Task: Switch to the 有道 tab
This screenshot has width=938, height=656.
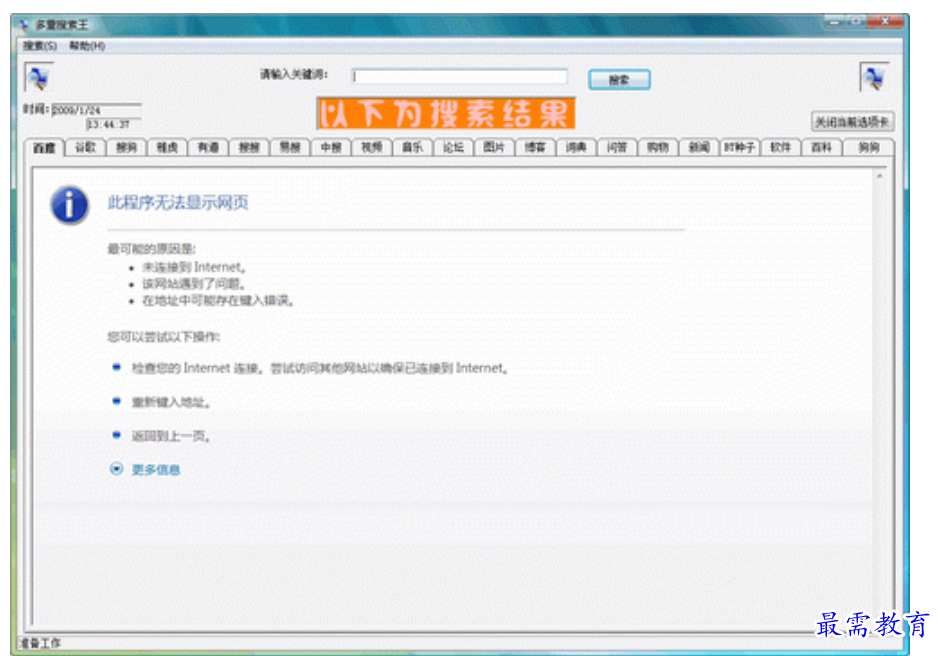Action: tap(208, 147)
